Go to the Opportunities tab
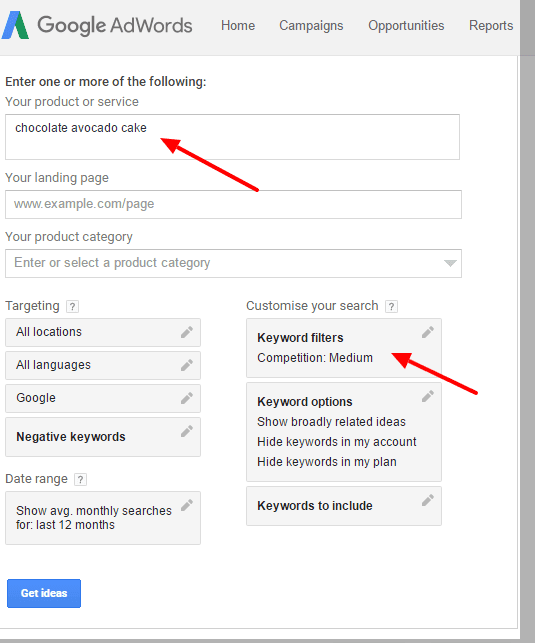 (x=406, y=25)
